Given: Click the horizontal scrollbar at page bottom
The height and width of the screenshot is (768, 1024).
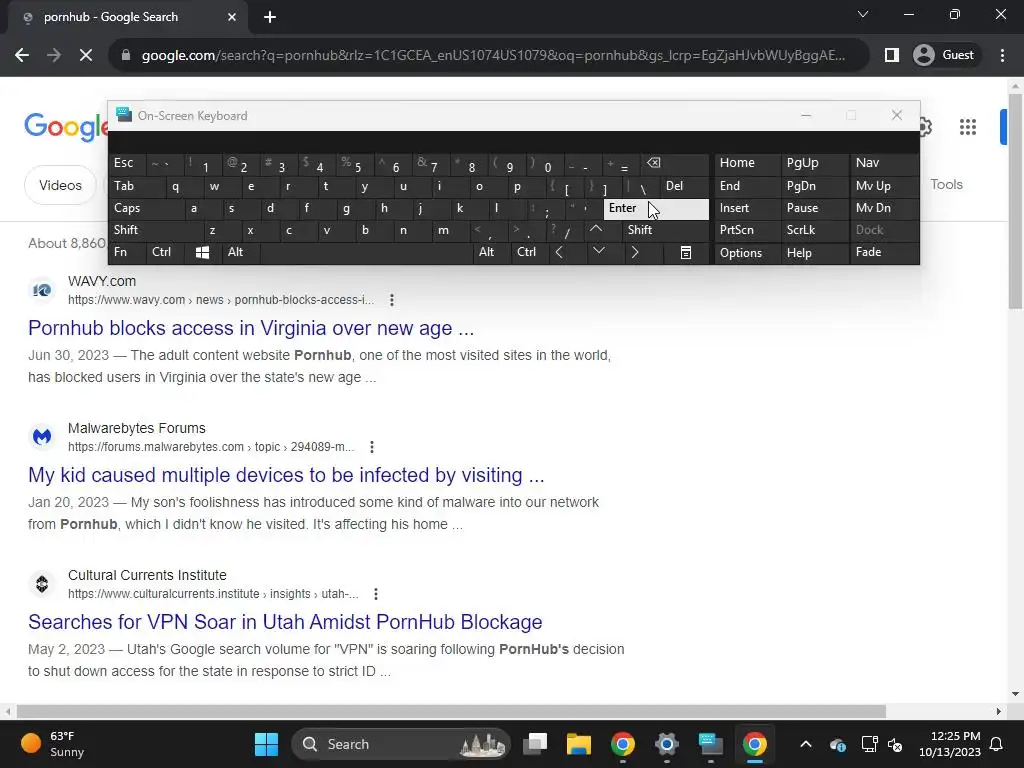Looking at the screenshot, I should point(451,711).
